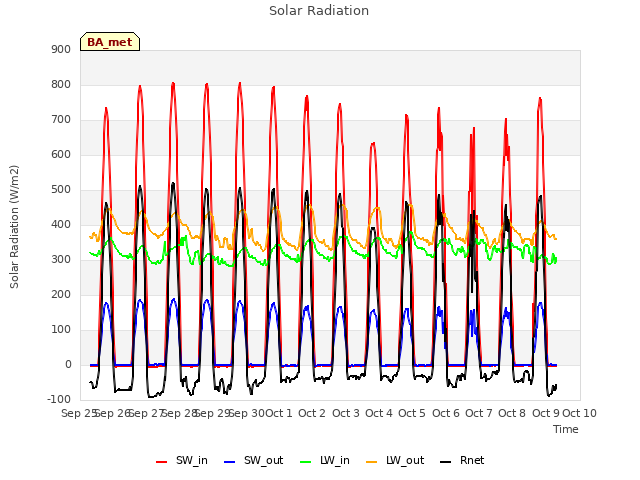Click the 300 y-axis tick label
The height and width of the screenshot is (480, 640).
[61, 260]
